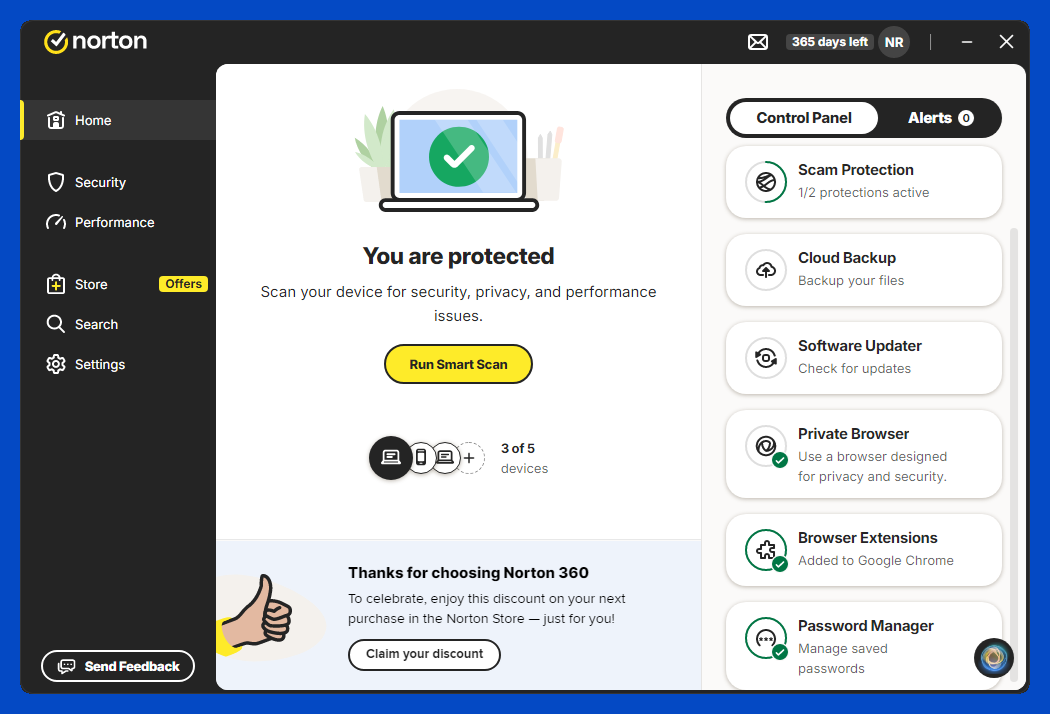Screen dimensions: 1050x714
Task: Select the phone device icon
Action: click(x=421, y=457)
